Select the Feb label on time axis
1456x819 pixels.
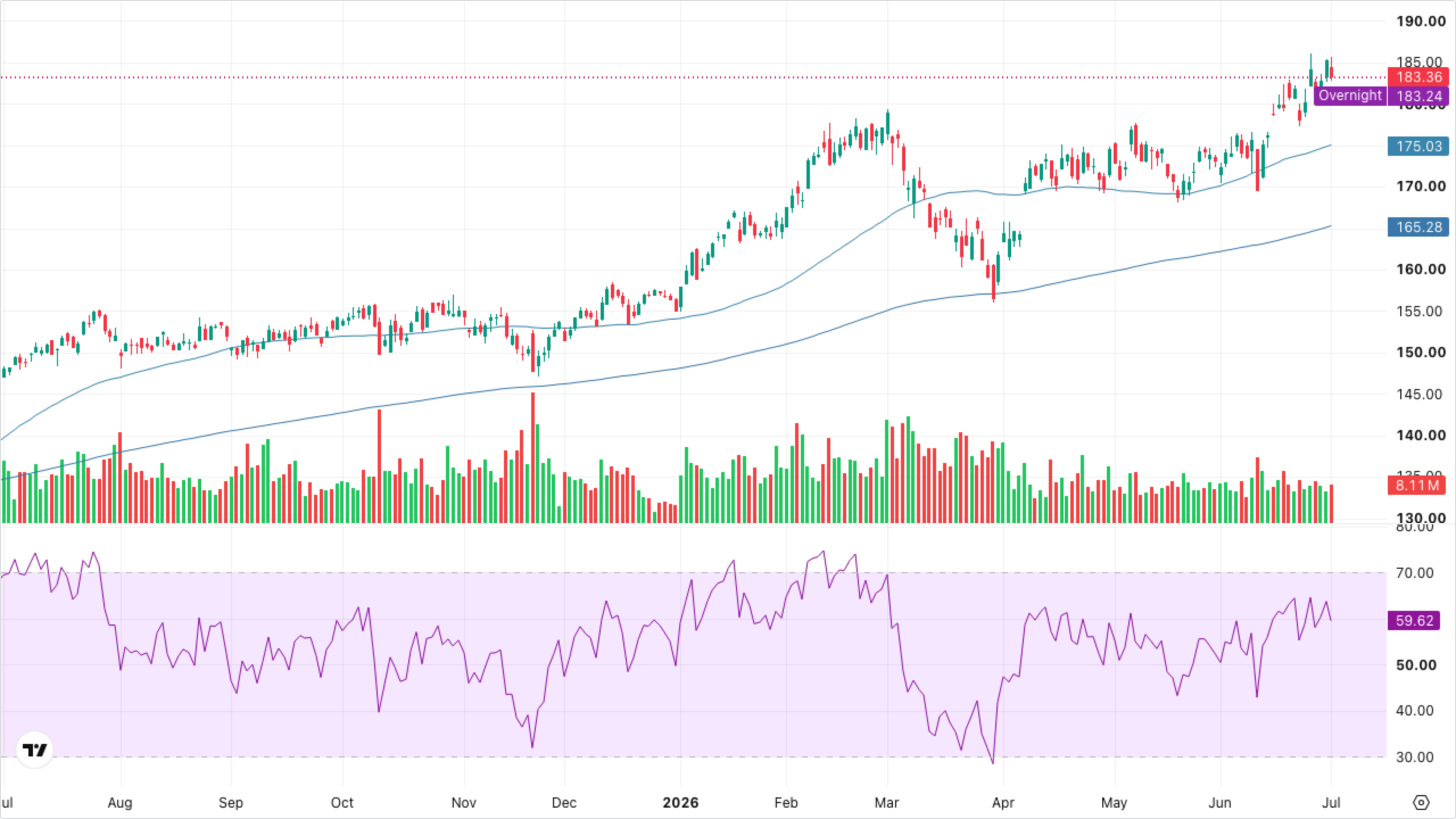point(786,803)
